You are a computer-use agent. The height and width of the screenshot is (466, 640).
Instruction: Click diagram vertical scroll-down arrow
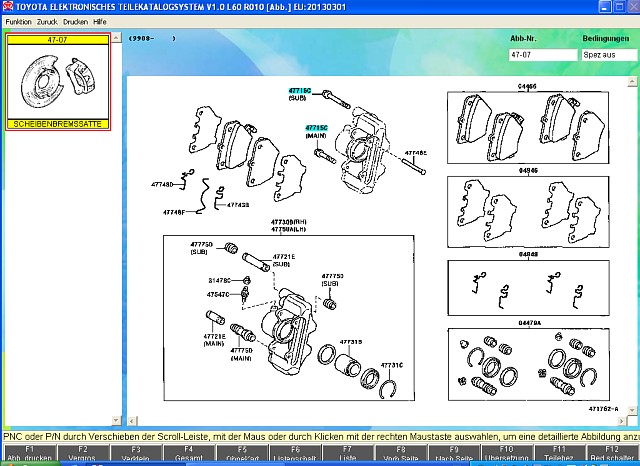tap(632, 410)
